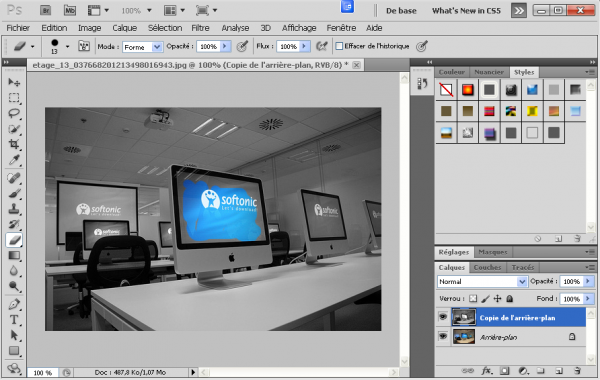This screenshot has height=380, width=600.
Task: Select the Gradient tool
Action: 14,255
